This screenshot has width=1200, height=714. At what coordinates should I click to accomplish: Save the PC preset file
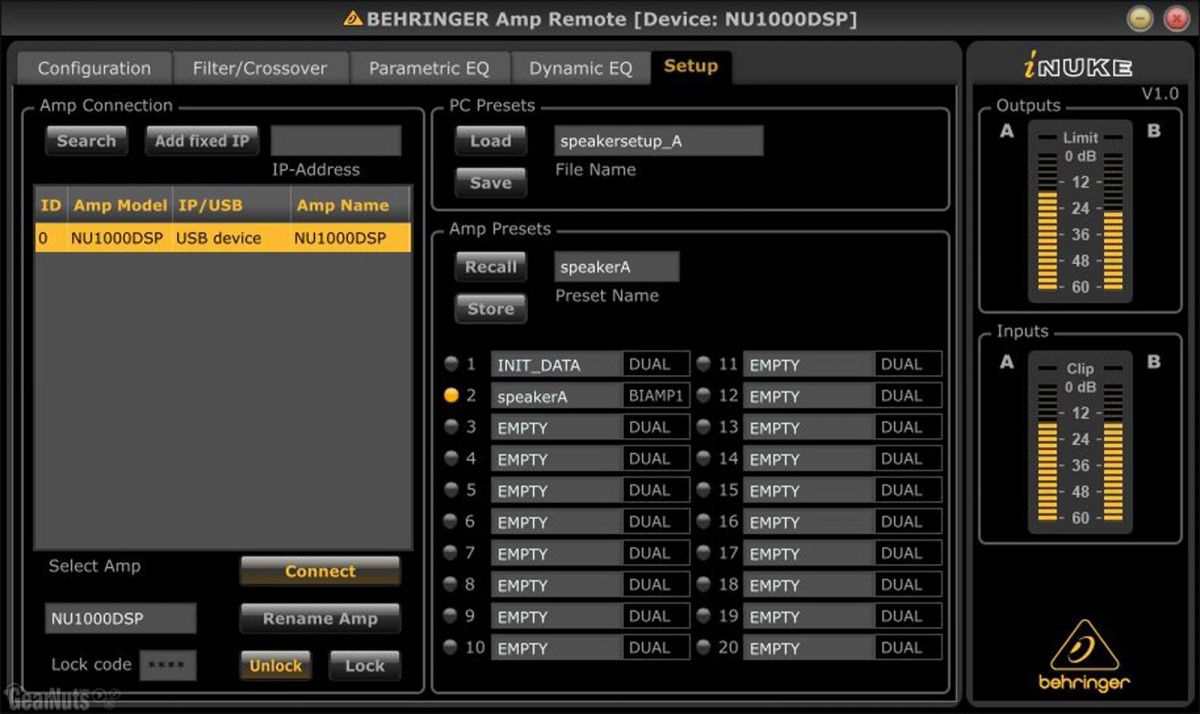tap(491, 183)
